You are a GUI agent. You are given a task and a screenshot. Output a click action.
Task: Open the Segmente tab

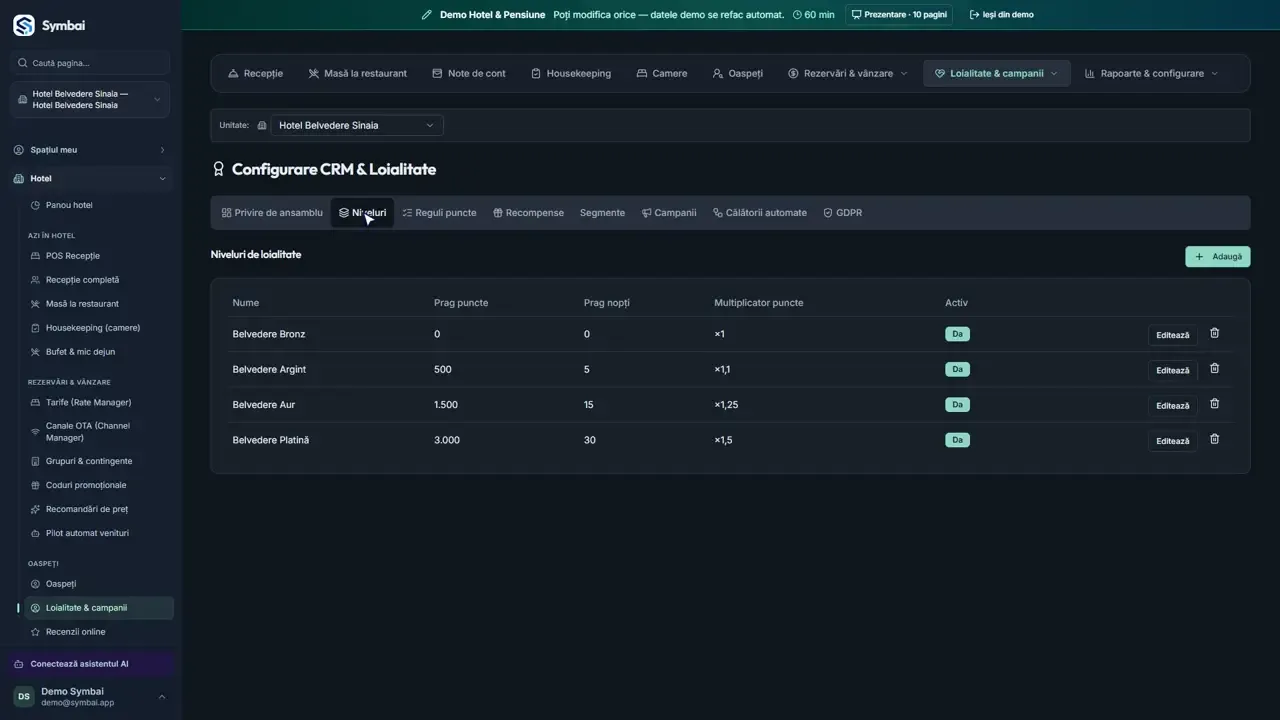click(602, 213)
